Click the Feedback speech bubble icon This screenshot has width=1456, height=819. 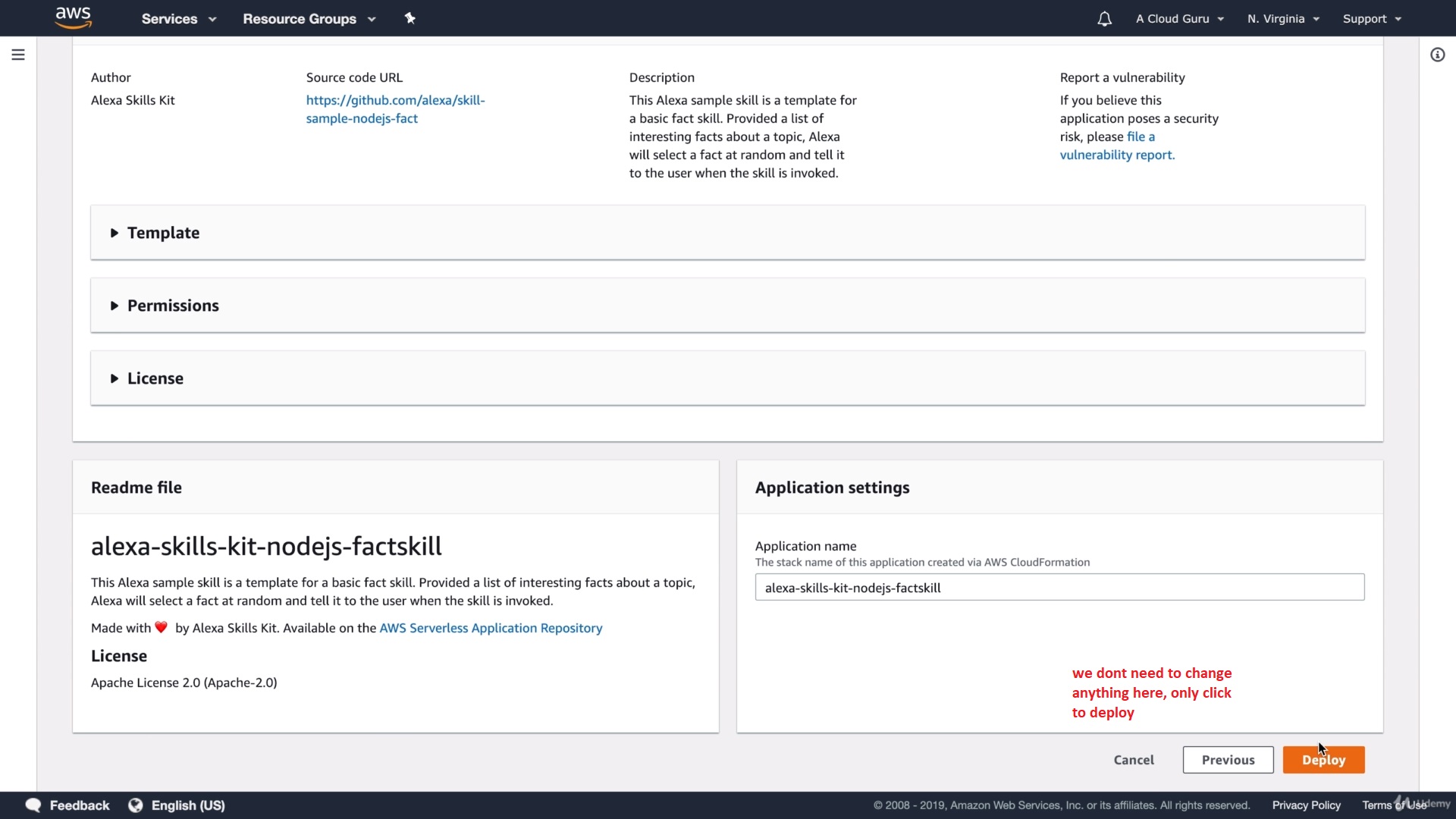pyautogui.click(x=33, y=805)
